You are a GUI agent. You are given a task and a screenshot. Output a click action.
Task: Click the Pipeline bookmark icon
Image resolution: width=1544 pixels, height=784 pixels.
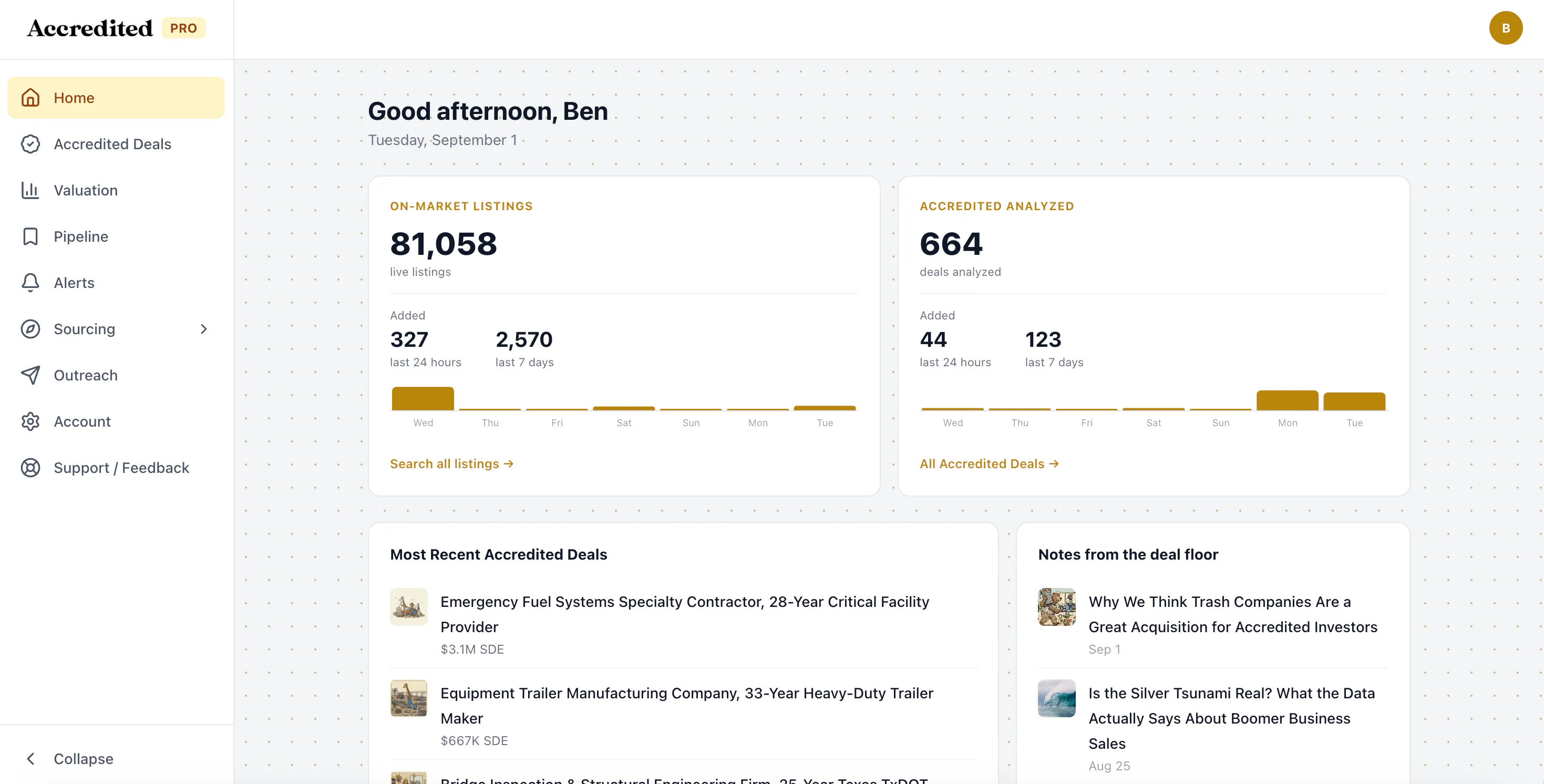[x=30, y=236]
